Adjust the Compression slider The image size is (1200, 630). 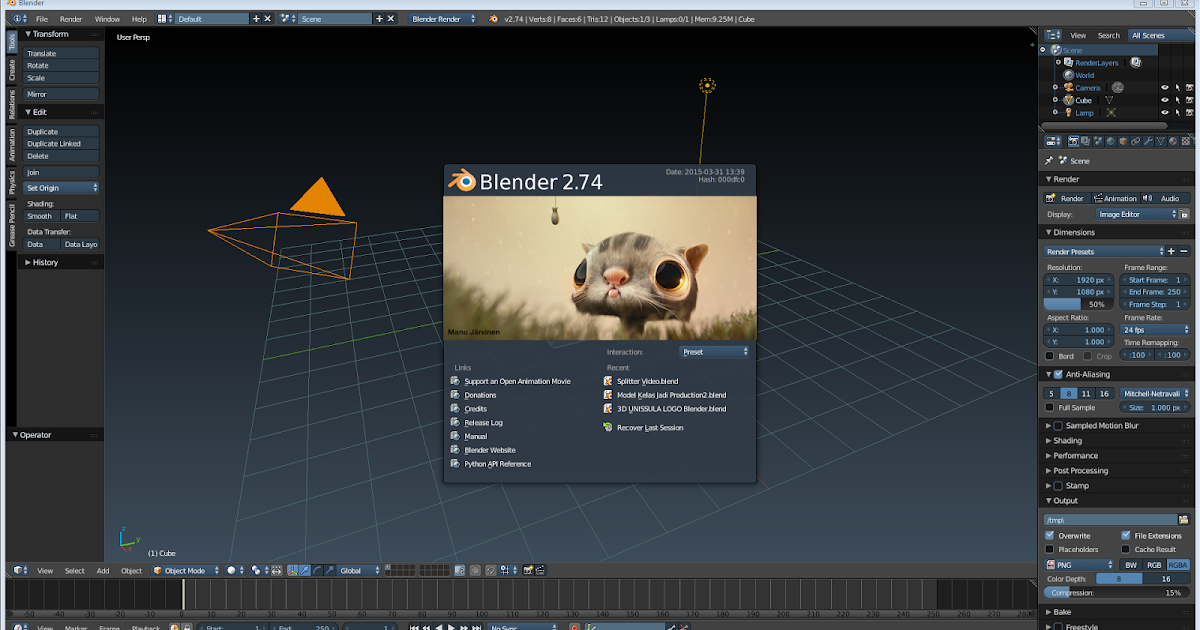[x=1115, y=592]
